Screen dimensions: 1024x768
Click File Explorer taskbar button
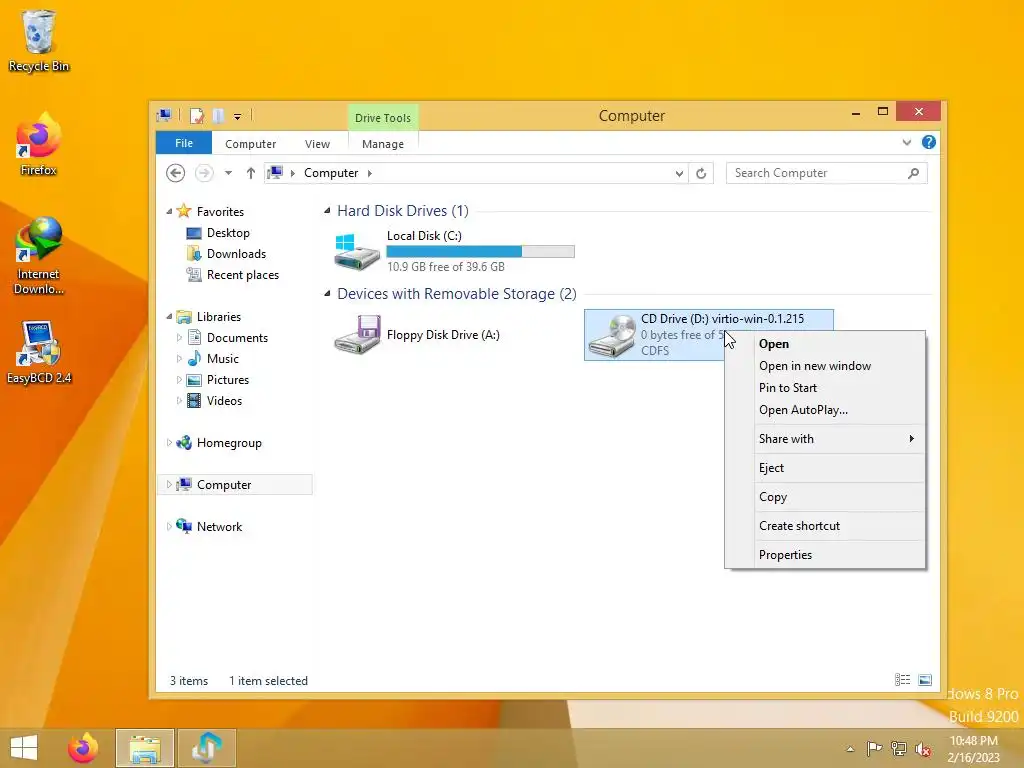click(x=145, y=748)
